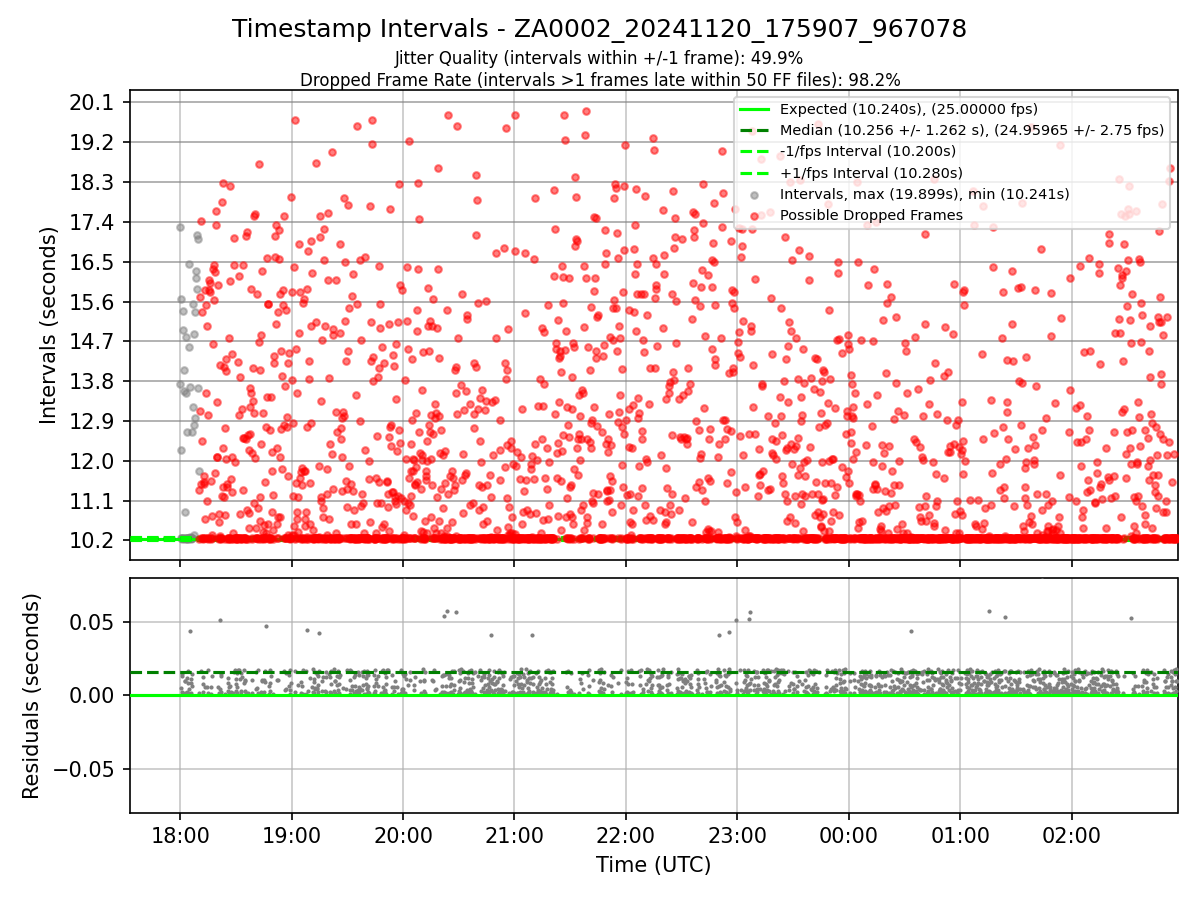Click the x-axis tick label 20:00

point(403,836)
